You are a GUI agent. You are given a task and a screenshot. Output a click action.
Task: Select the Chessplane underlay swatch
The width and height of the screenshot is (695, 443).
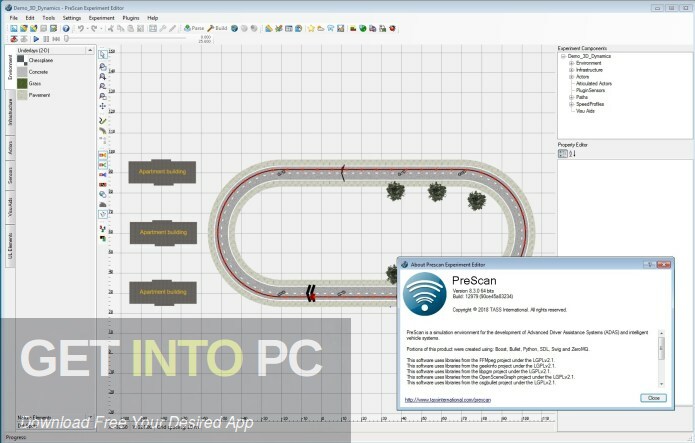[22, 60]
